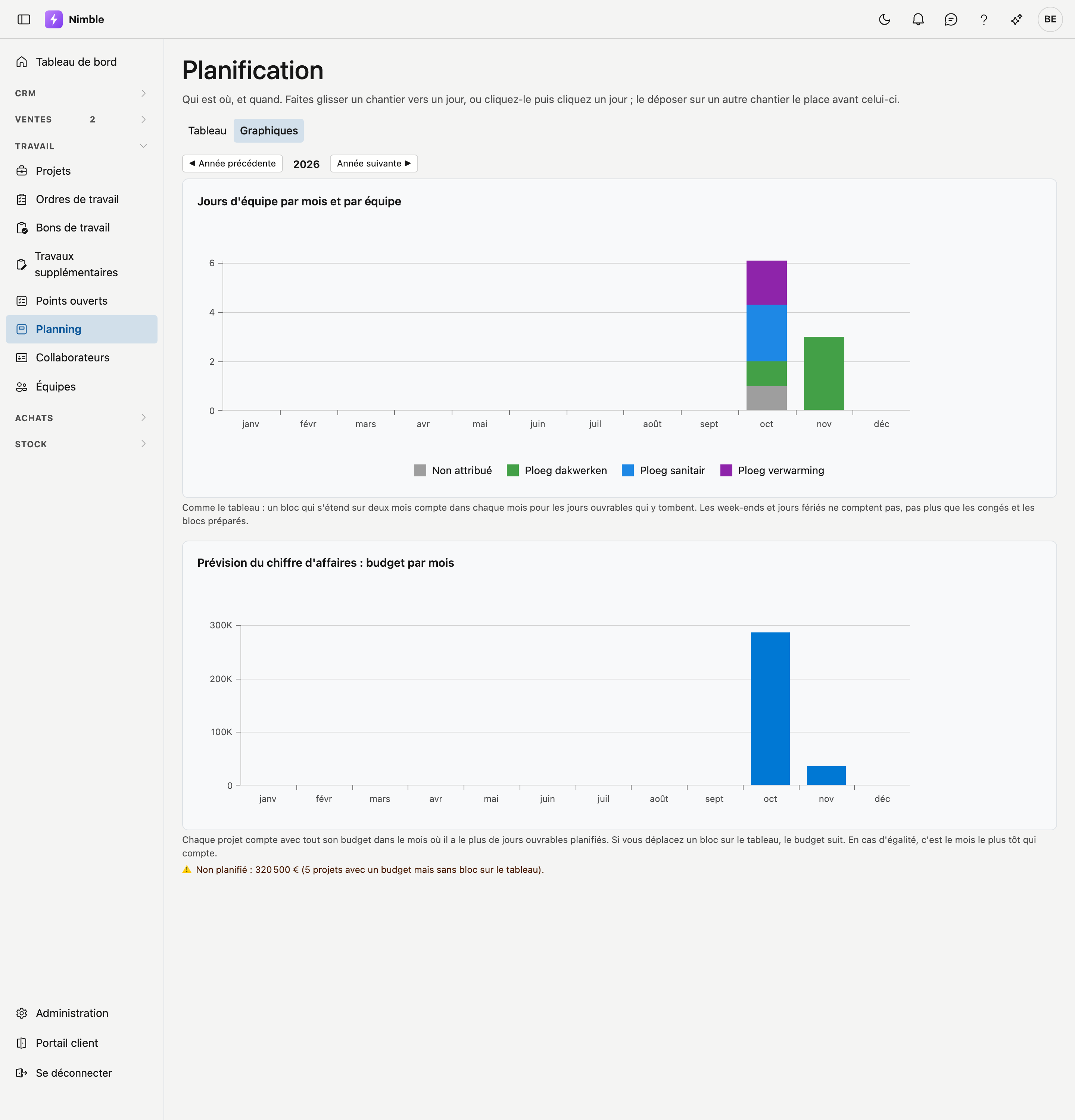Switch to dark mode moon icon

click(884, 19)
